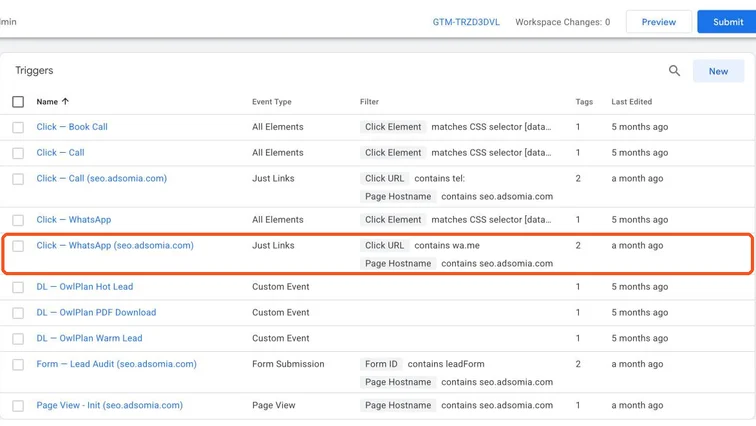Image resolution: width=756 pixels, height=426 pixels.
Task: Tick checkbox for Click — Call (seo.adsomia.com)
Action: [x=18, y=179]
